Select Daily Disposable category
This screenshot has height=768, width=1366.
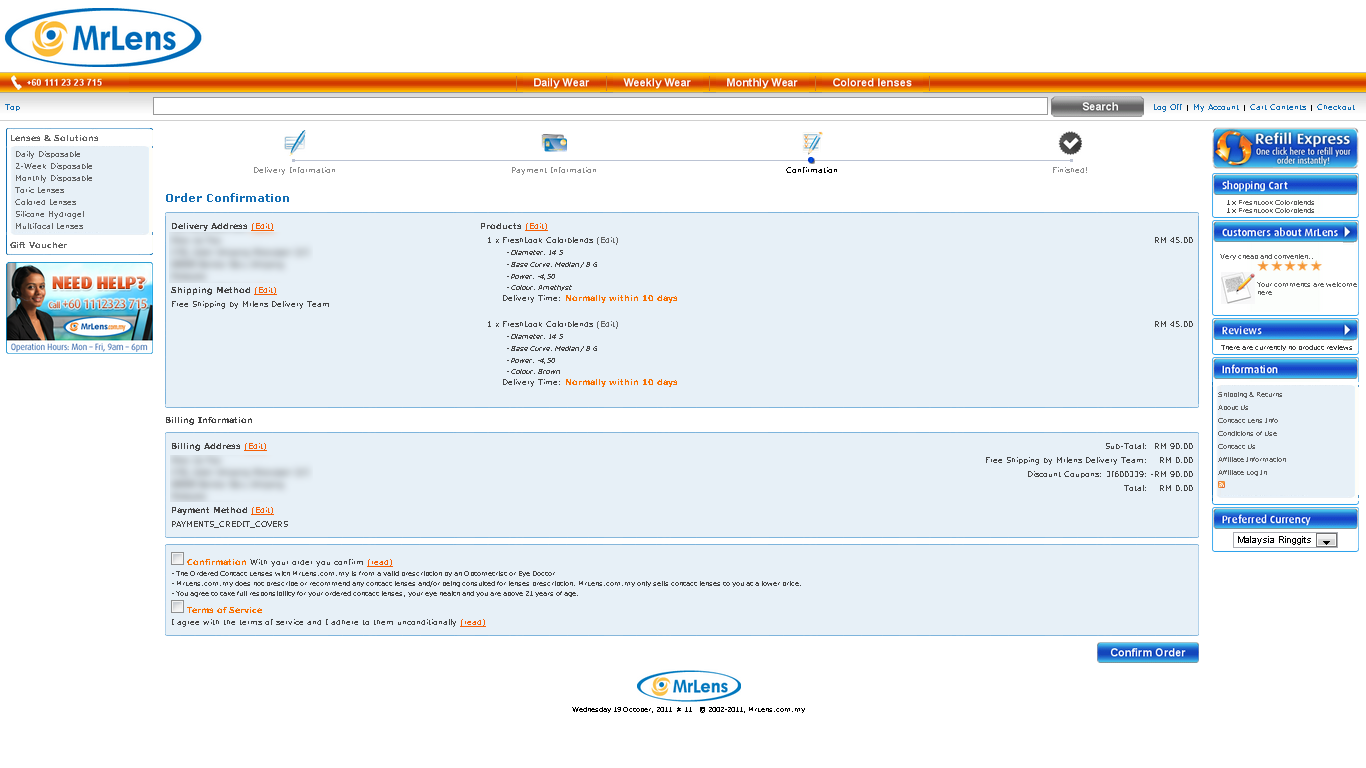point(48,155)
